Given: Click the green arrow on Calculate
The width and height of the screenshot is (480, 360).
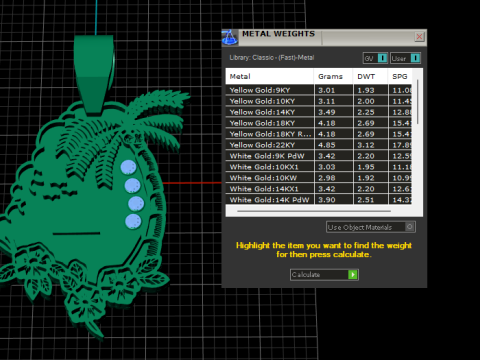Looking at the screenshot, I should click(x=353, y=275).
